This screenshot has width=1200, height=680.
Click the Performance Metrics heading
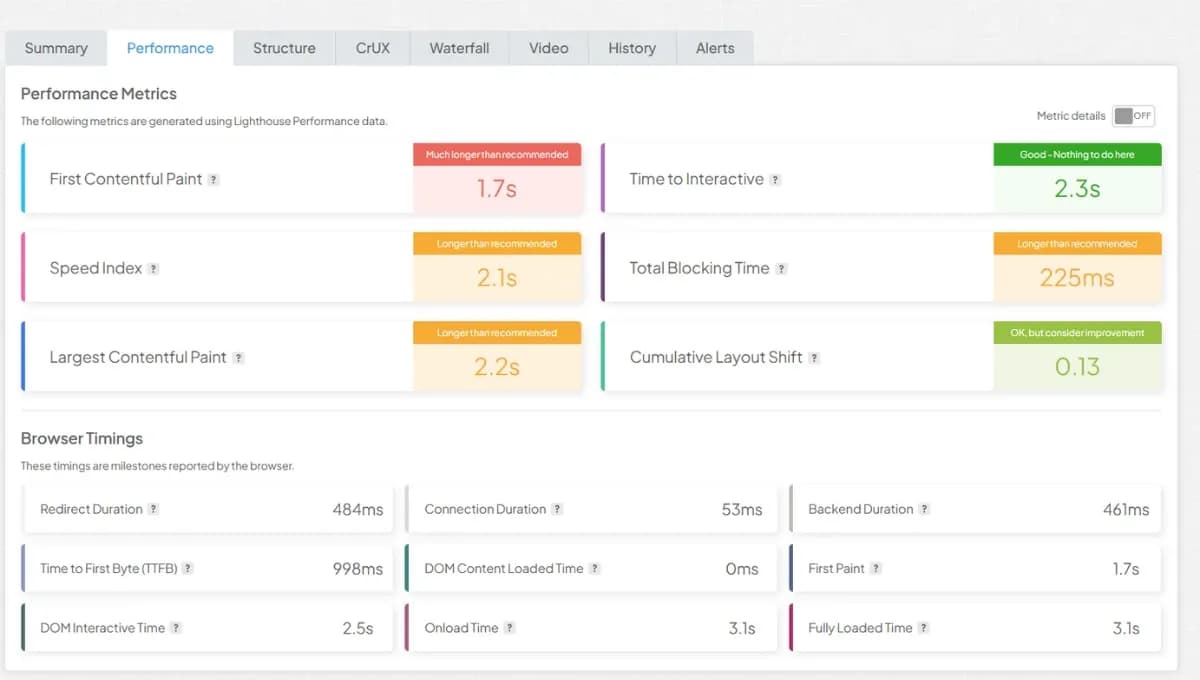coord(99,94)
